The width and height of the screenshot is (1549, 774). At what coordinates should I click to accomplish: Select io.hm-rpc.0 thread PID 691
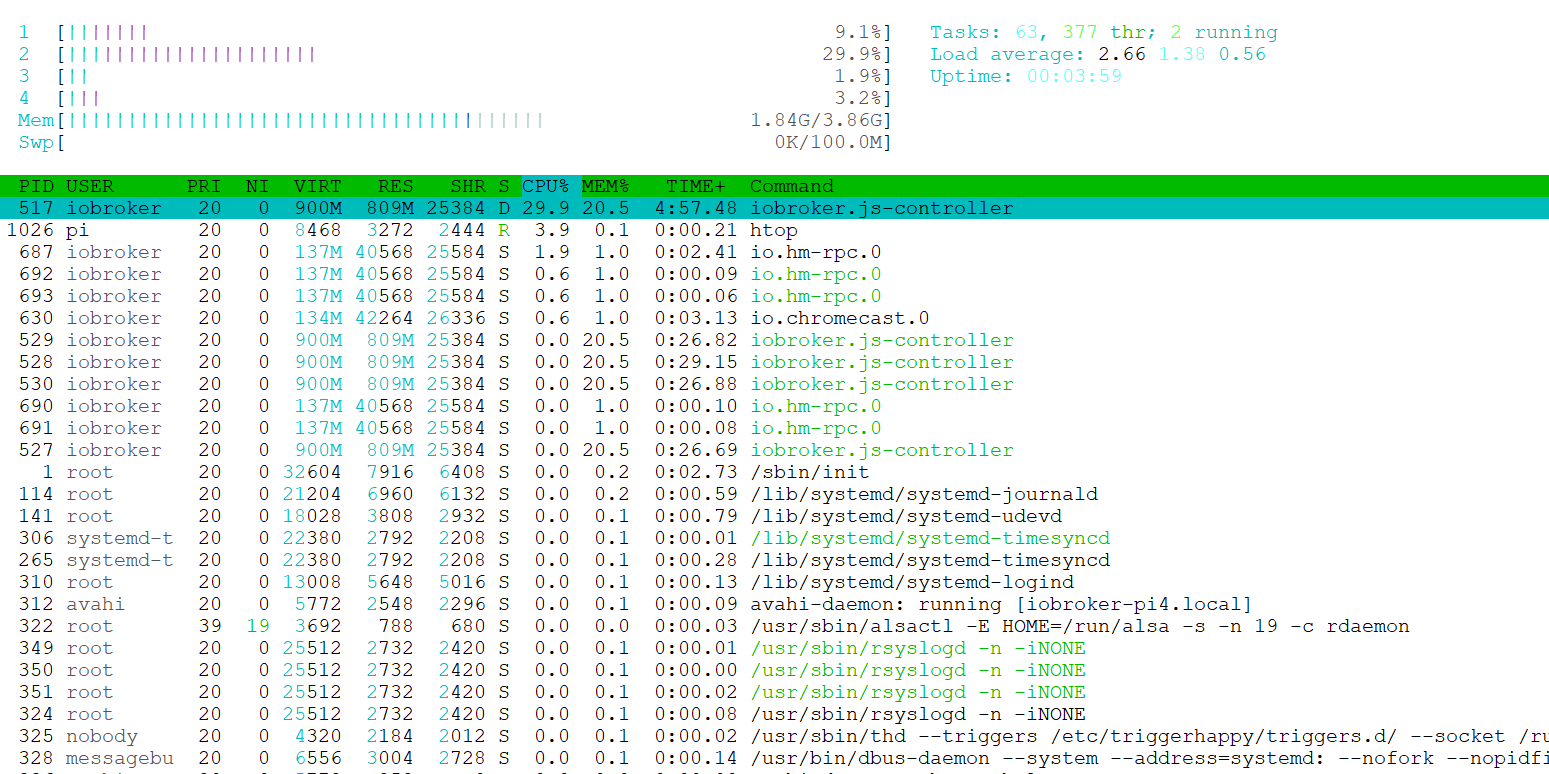pos(774,428)
